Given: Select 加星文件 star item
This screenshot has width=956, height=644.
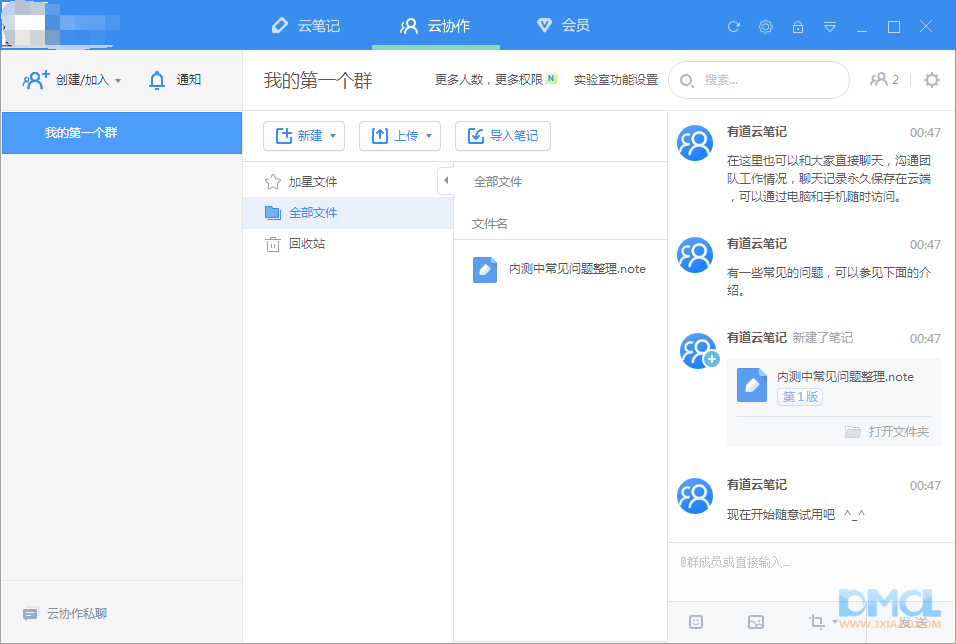Looking at the screenshot, I should (x=348, y=182).
